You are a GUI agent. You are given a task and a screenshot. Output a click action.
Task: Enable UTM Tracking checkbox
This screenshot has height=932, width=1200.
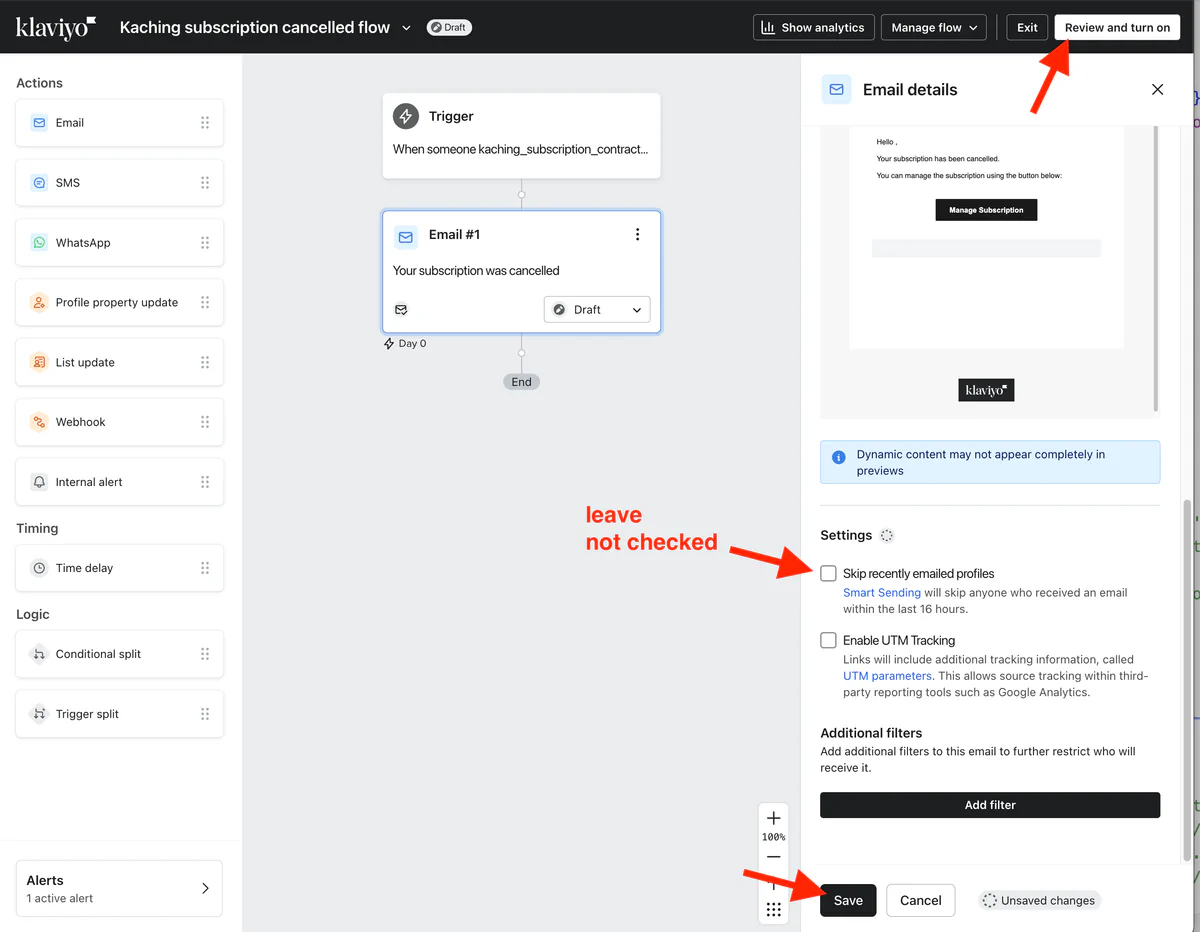click(828, 640)
